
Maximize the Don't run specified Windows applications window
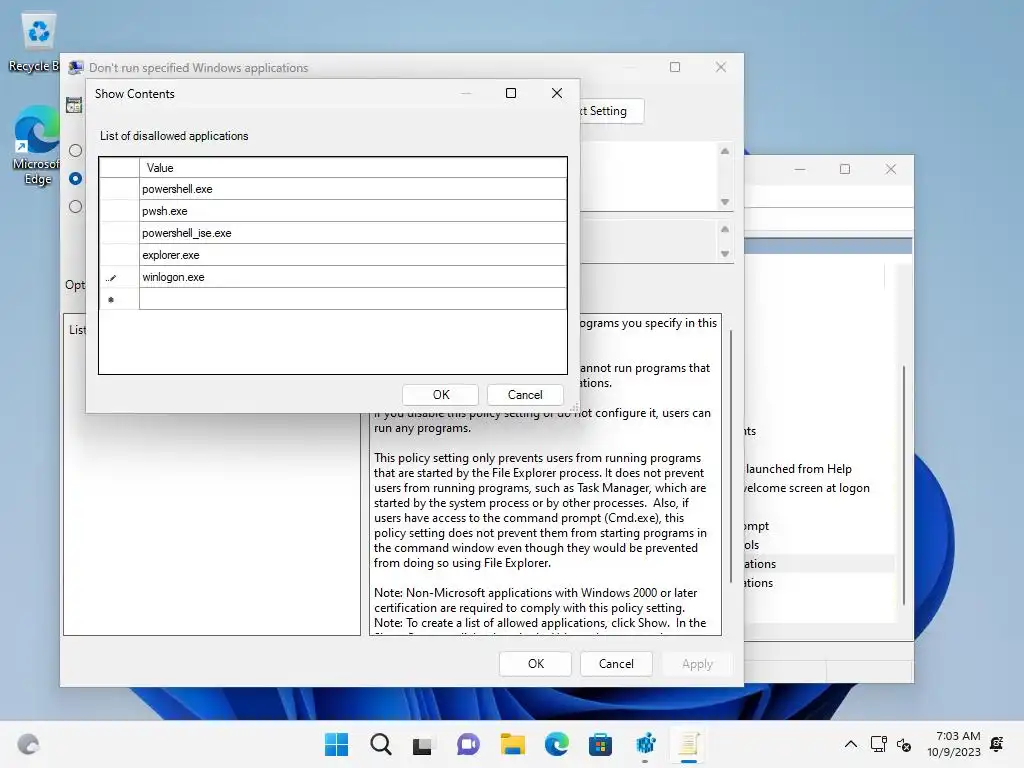[x=675, y=67]
